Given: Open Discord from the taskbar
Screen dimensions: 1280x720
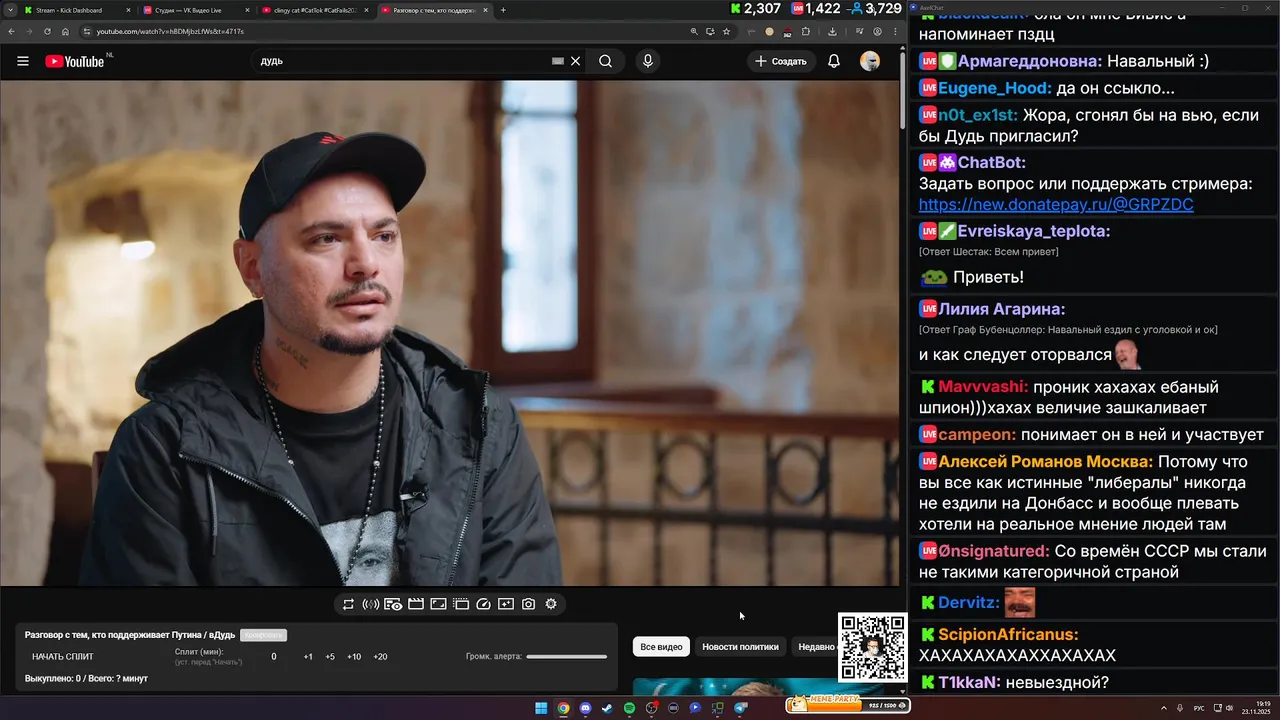Looking at the screenshot, I should 585,708.
